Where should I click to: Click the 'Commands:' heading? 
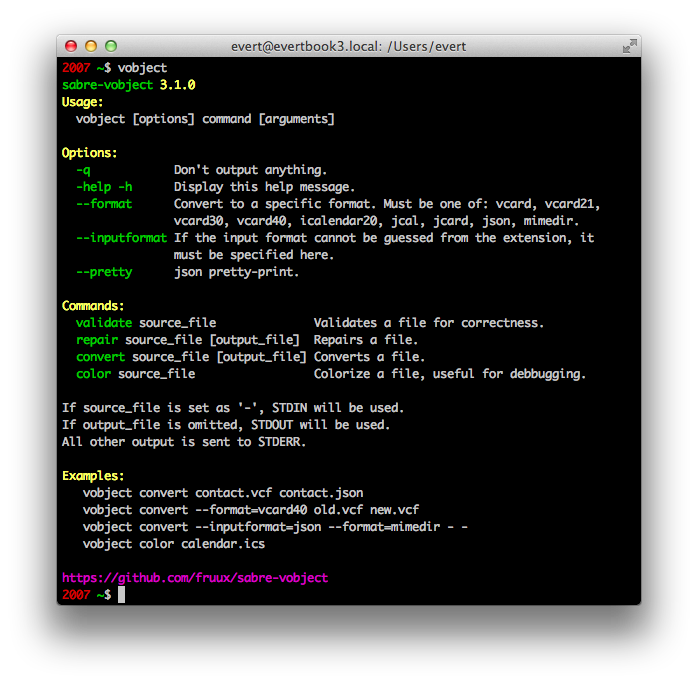coord(93,306)
